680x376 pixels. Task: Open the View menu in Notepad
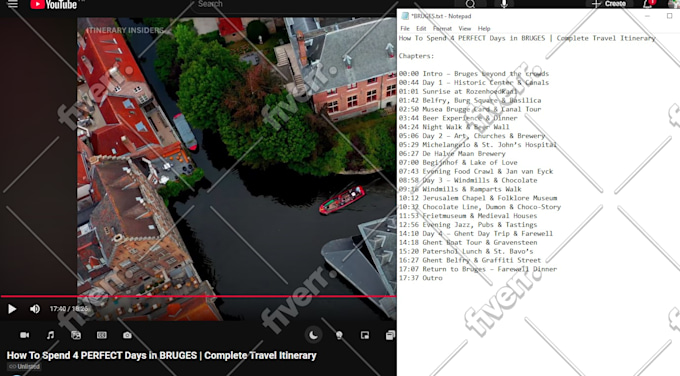click(464, 29)
